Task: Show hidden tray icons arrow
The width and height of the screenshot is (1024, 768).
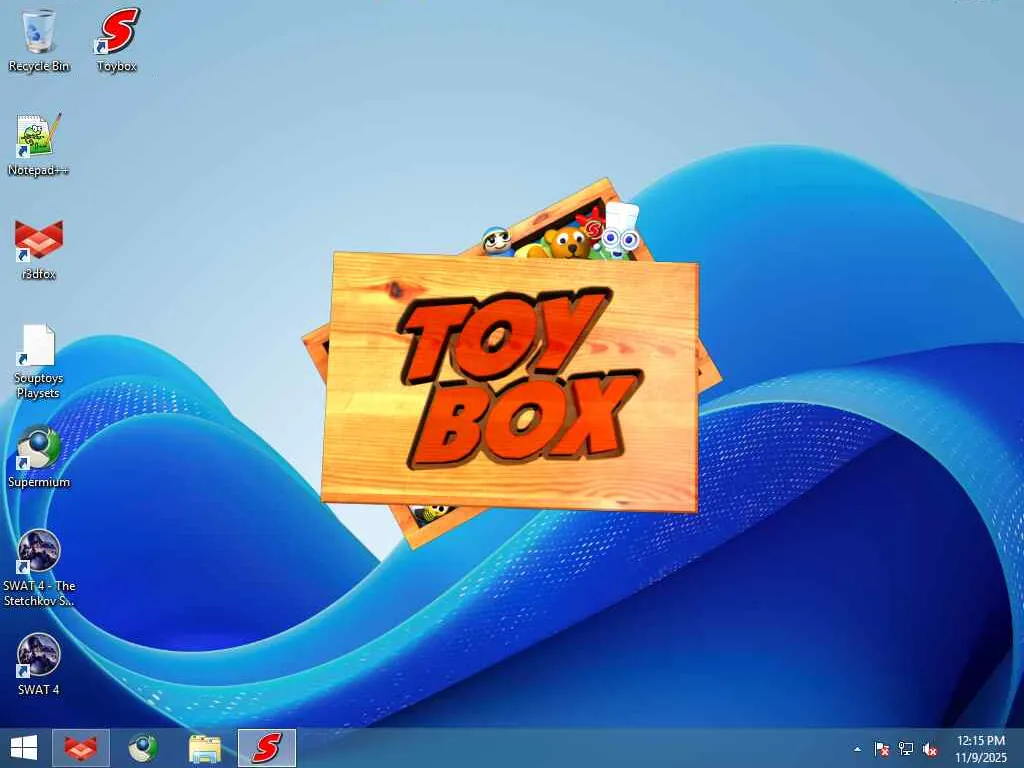Action: 857,749
